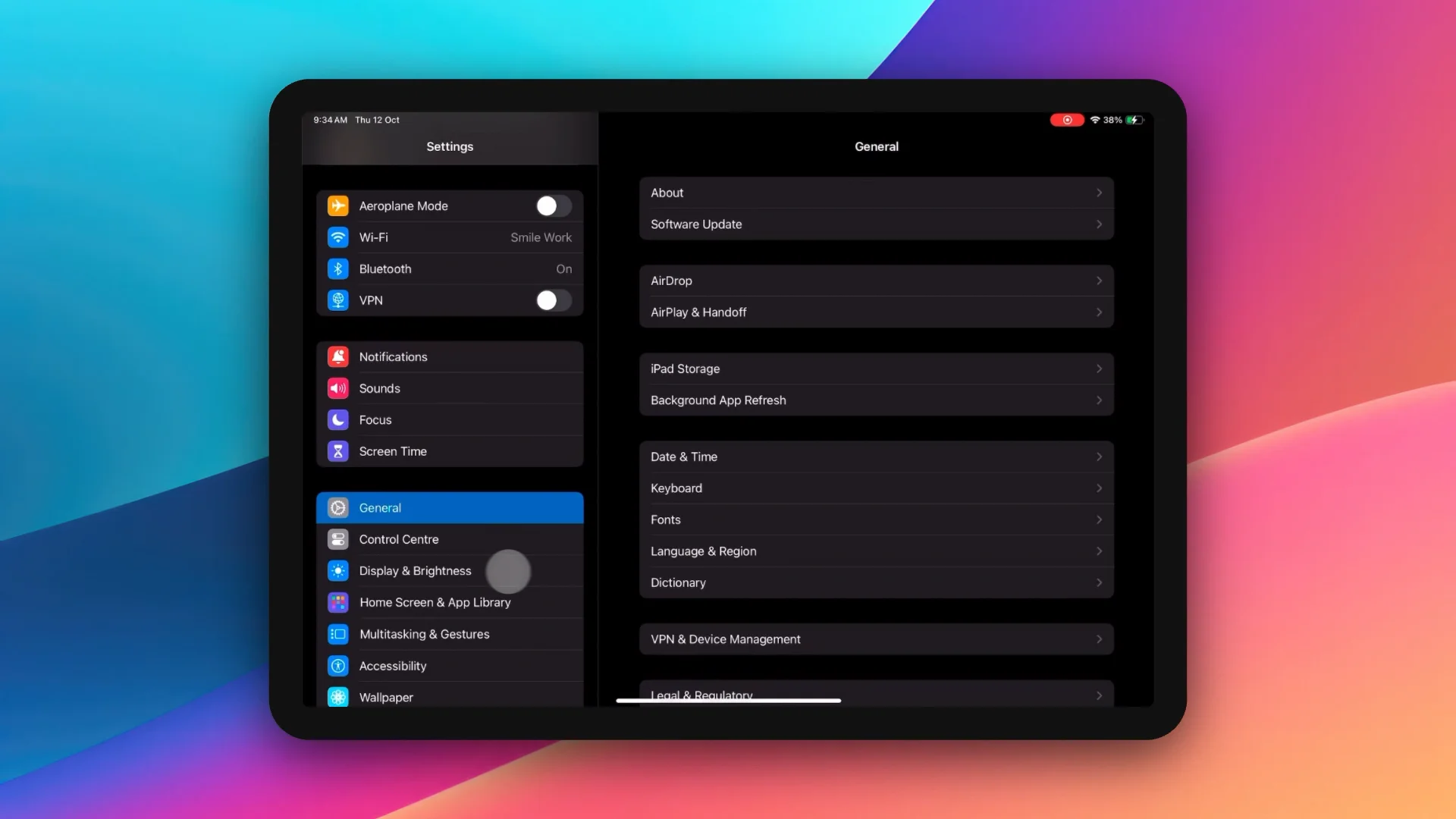Expand the Software Update section
This screenshot has height=819, width=1456.
pyautogui.click(x=875, y=224)
